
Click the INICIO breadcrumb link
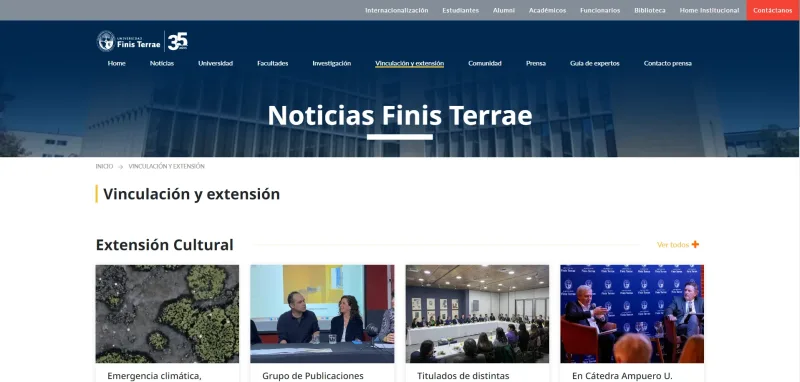[104, 166]
